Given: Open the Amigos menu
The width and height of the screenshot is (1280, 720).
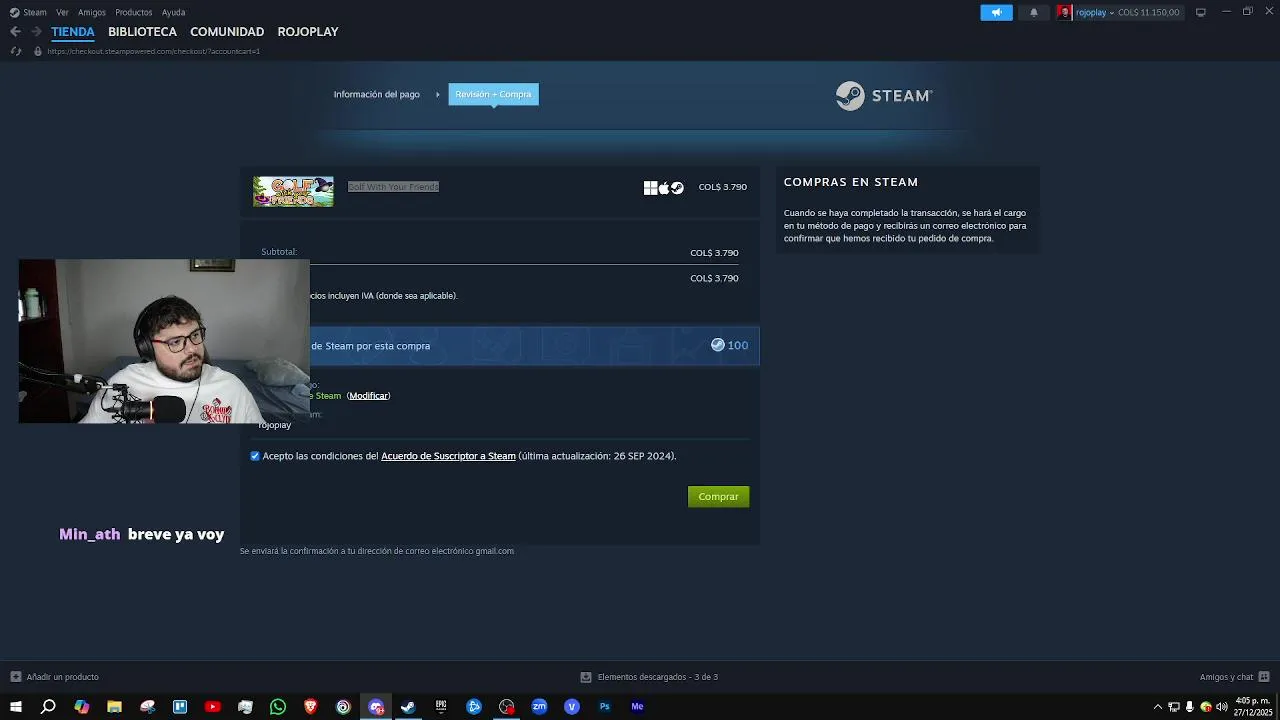Looking at the screenshot, I should [92, 12].
